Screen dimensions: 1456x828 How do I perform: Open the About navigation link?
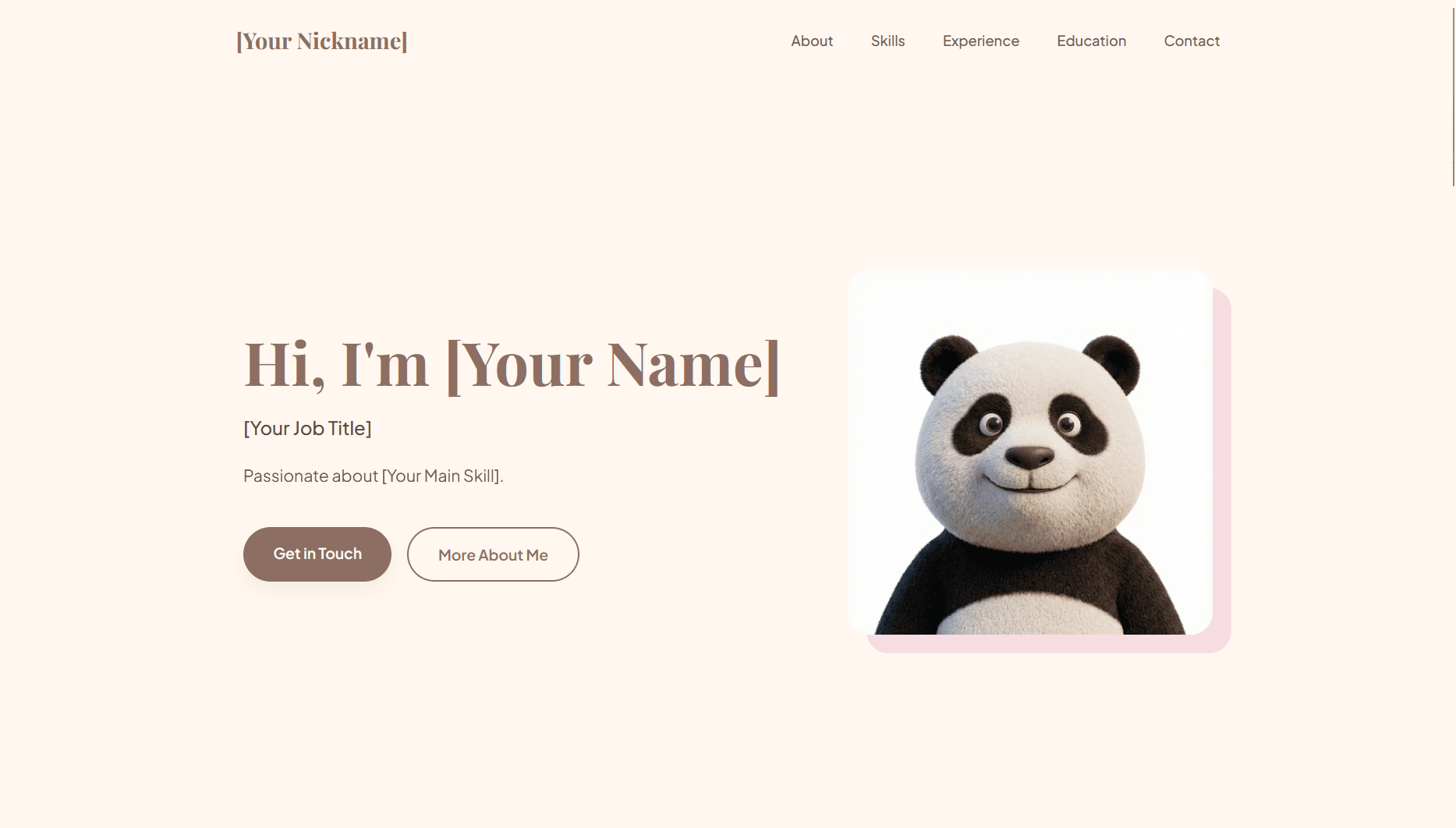click(812, 41)
